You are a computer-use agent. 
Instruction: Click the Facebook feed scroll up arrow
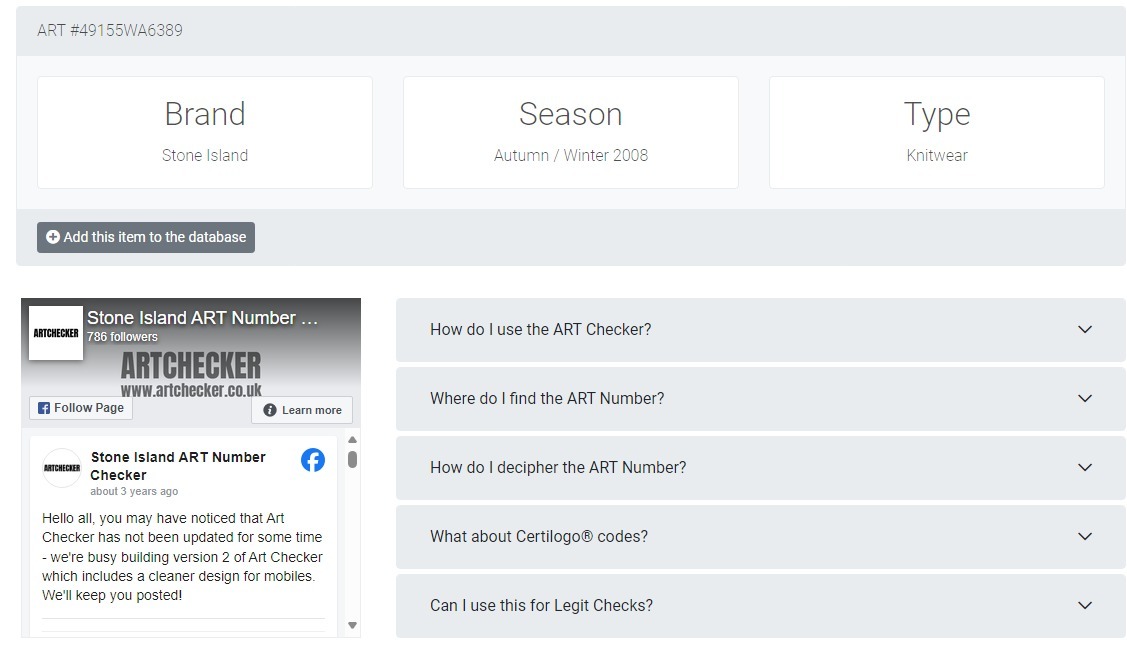point(352,440)
